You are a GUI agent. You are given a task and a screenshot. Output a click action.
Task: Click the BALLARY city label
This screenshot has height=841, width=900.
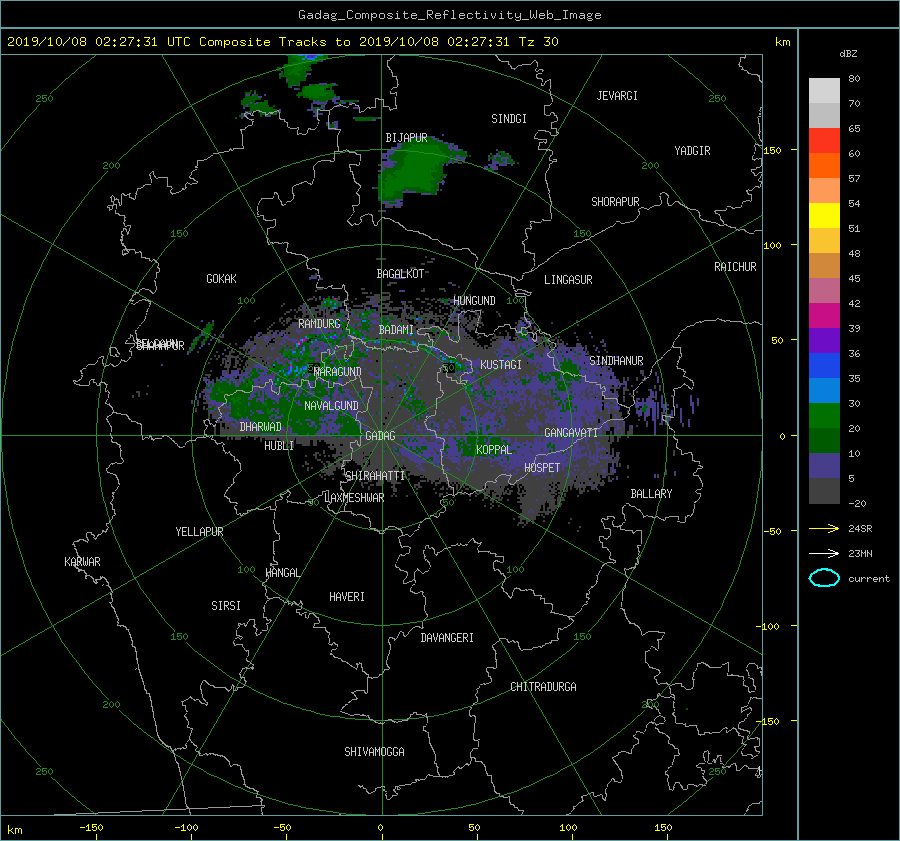coord(651,494)
